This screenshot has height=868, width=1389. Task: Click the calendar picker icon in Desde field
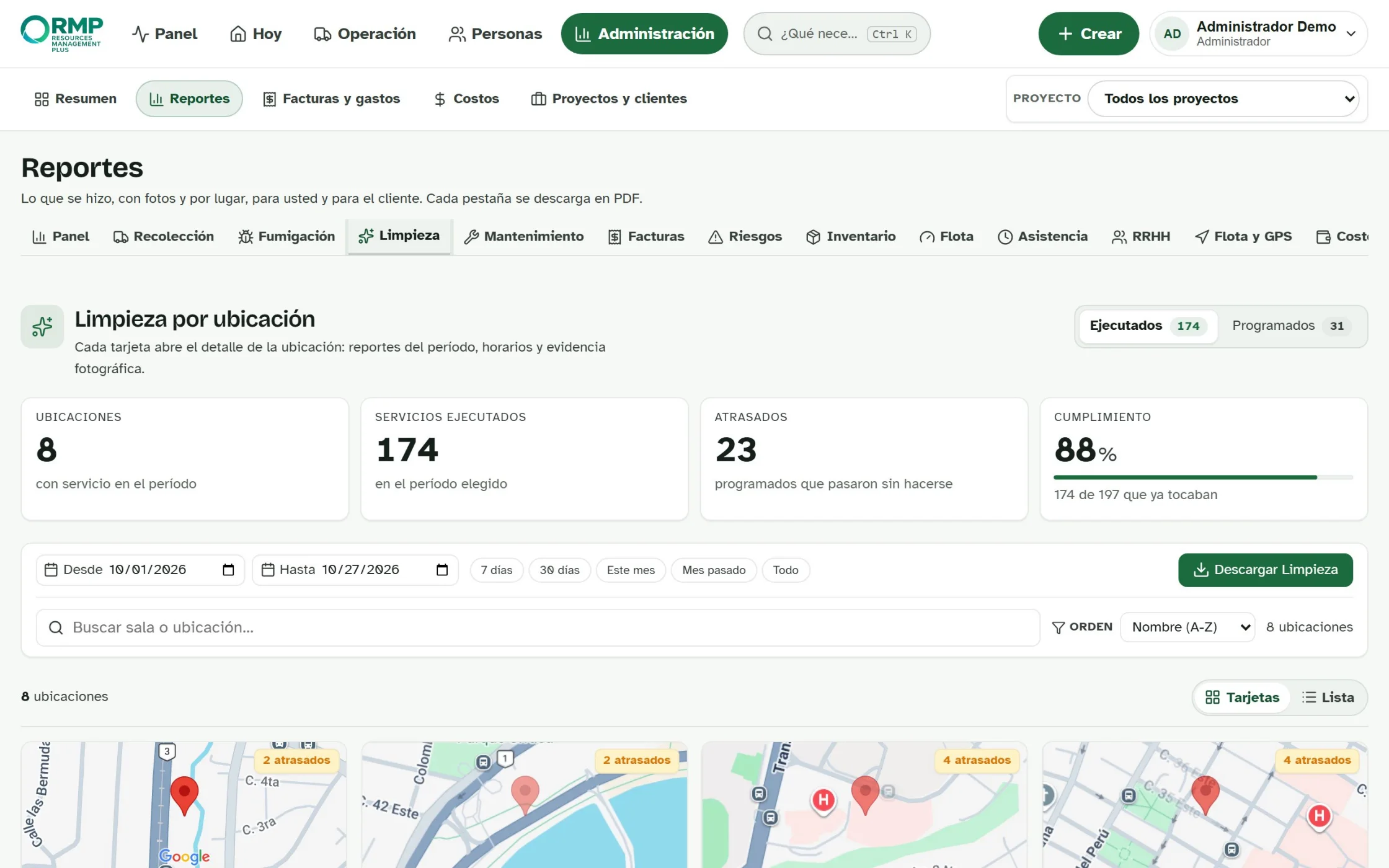pyautogui.click(x=228, y=570)
